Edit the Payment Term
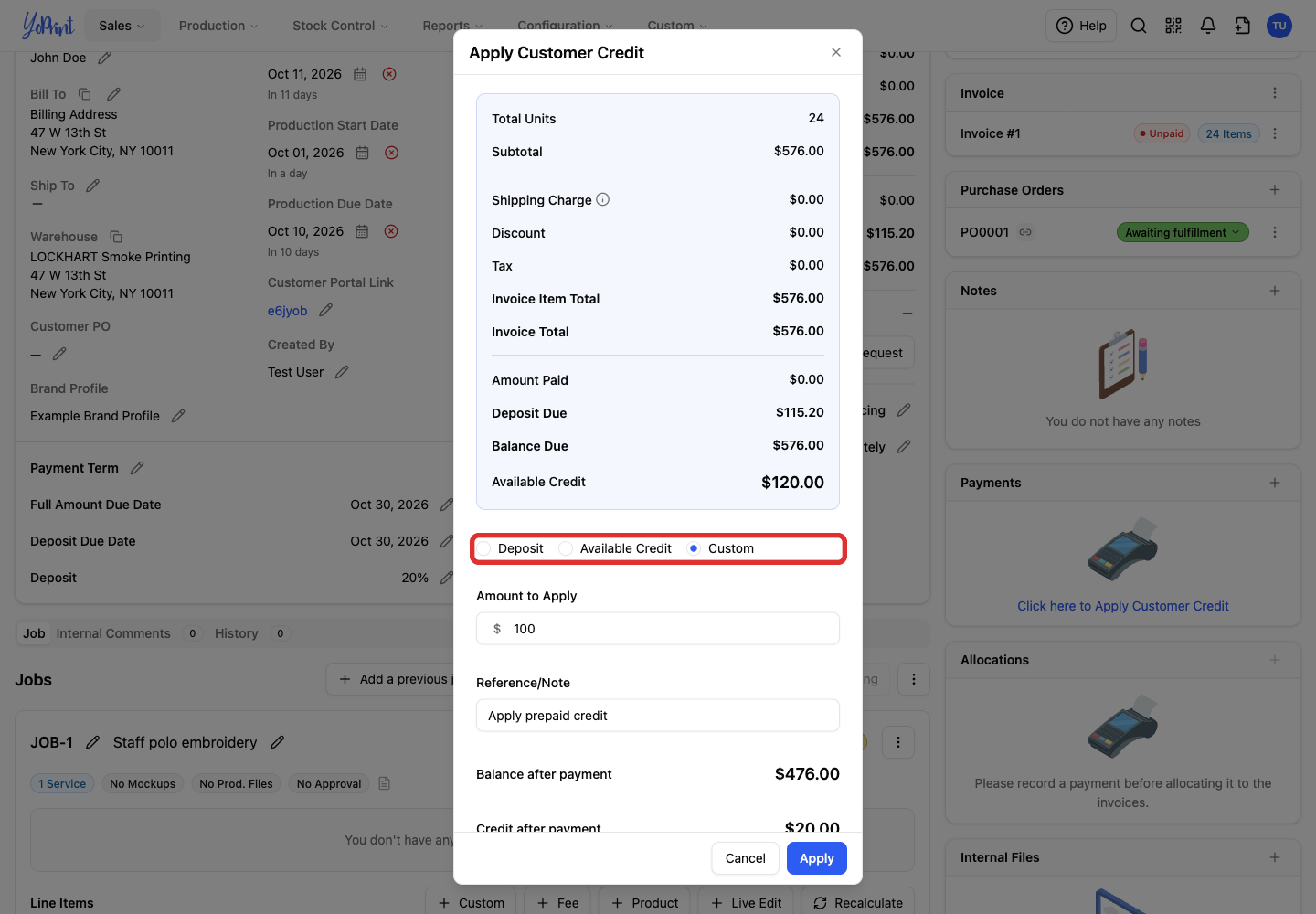This screenshot has height=914, width=1316. pos(137,468)
